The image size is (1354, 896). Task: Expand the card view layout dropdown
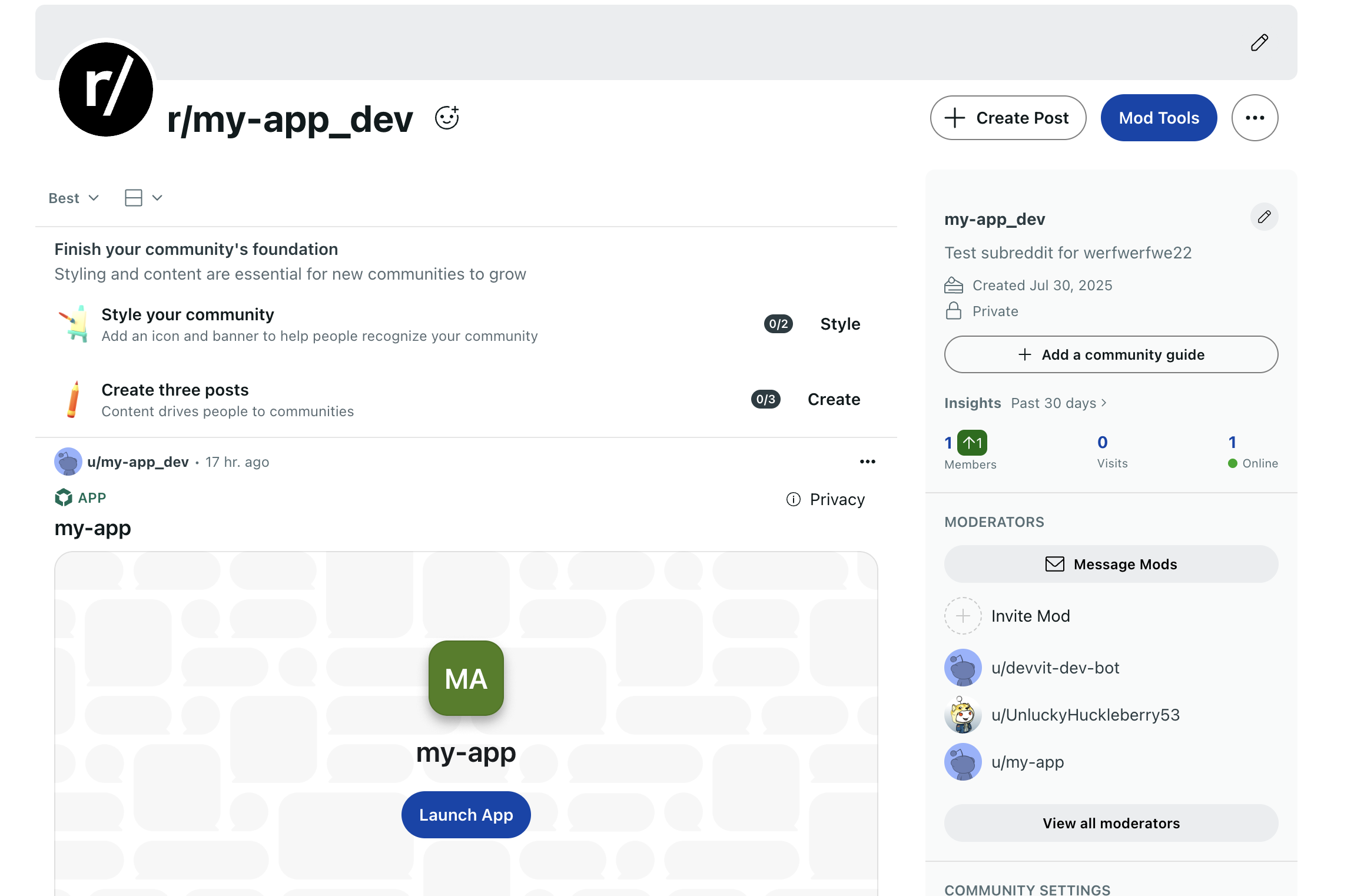point(144,198)
